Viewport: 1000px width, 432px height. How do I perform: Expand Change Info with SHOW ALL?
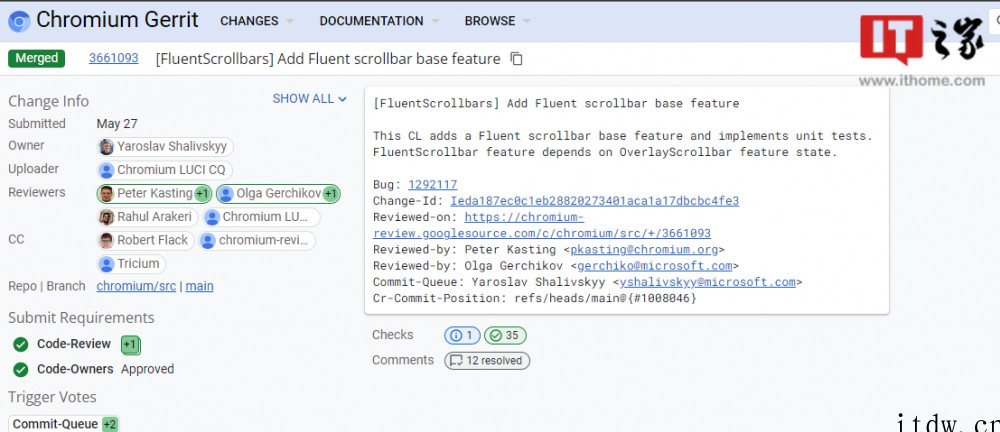pos(309,99)
